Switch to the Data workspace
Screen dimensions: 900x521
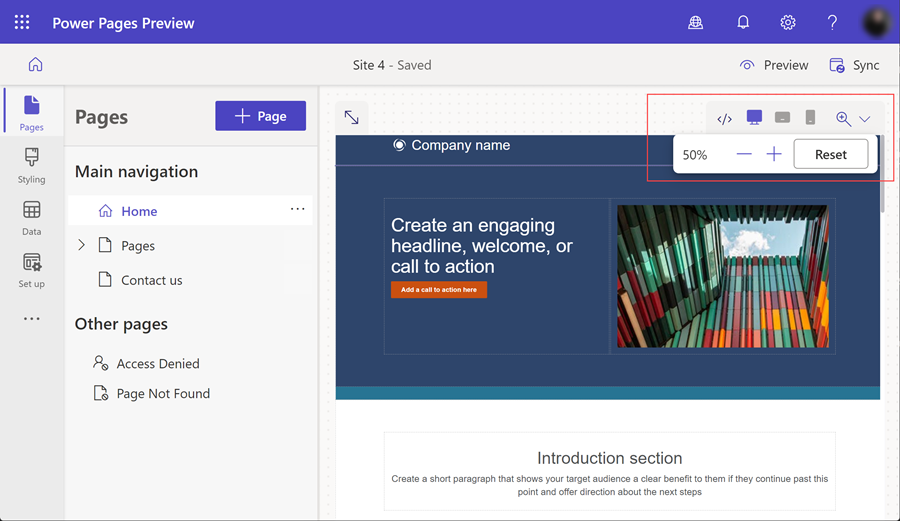click(32, 218)
